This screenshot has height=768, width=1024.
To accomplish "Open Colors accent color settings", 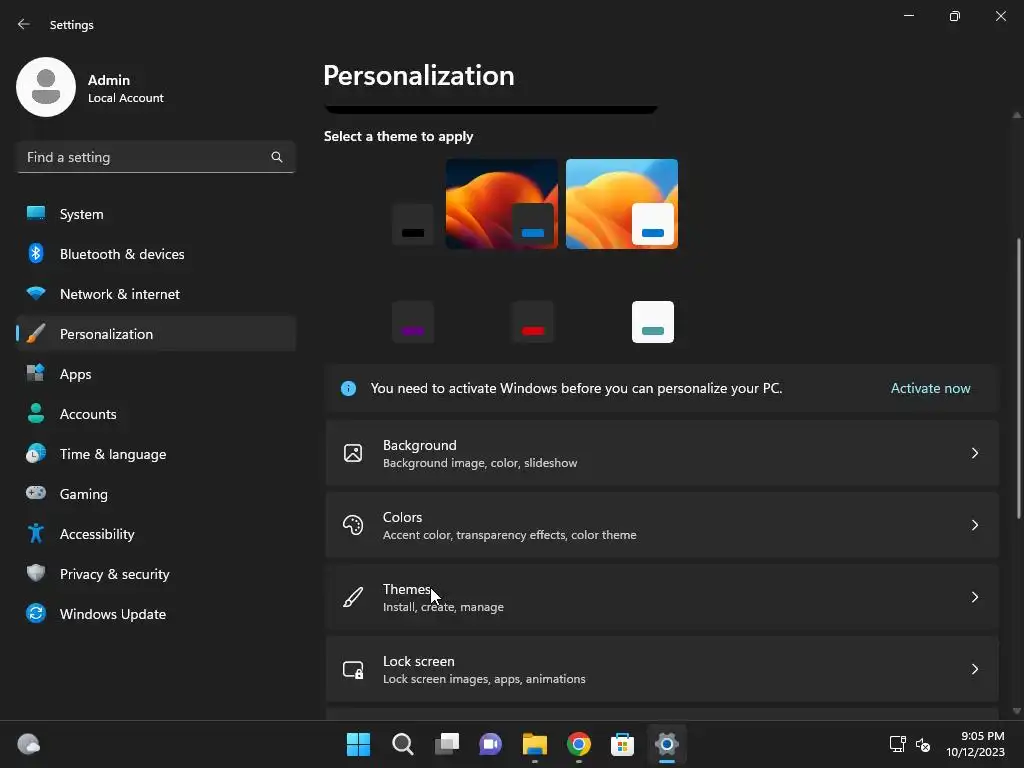I will (x=662, y=525).
